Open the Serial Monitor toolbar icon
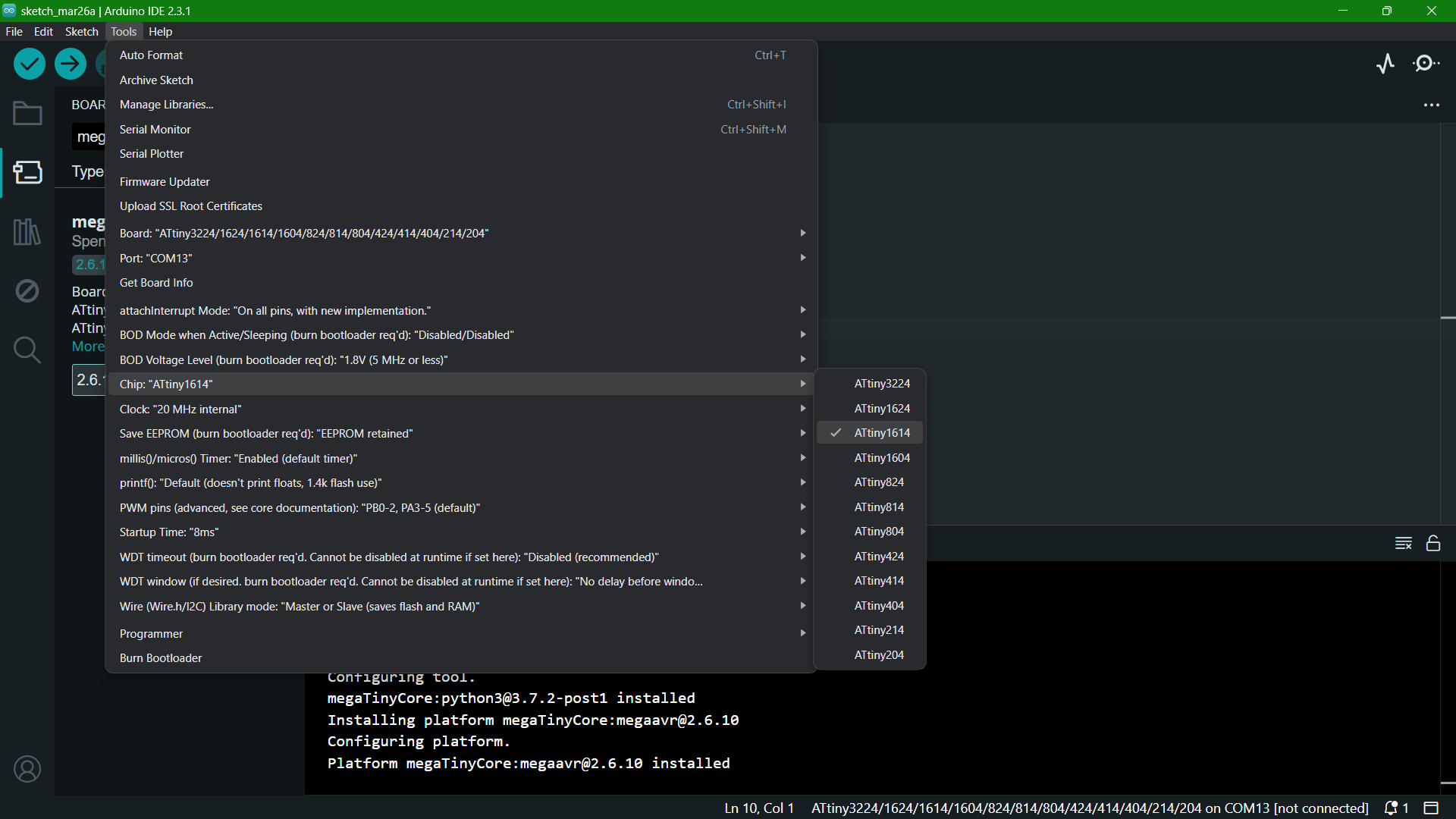The width and height of the screenshot is (1456, 819). (x=1426, y=64)
